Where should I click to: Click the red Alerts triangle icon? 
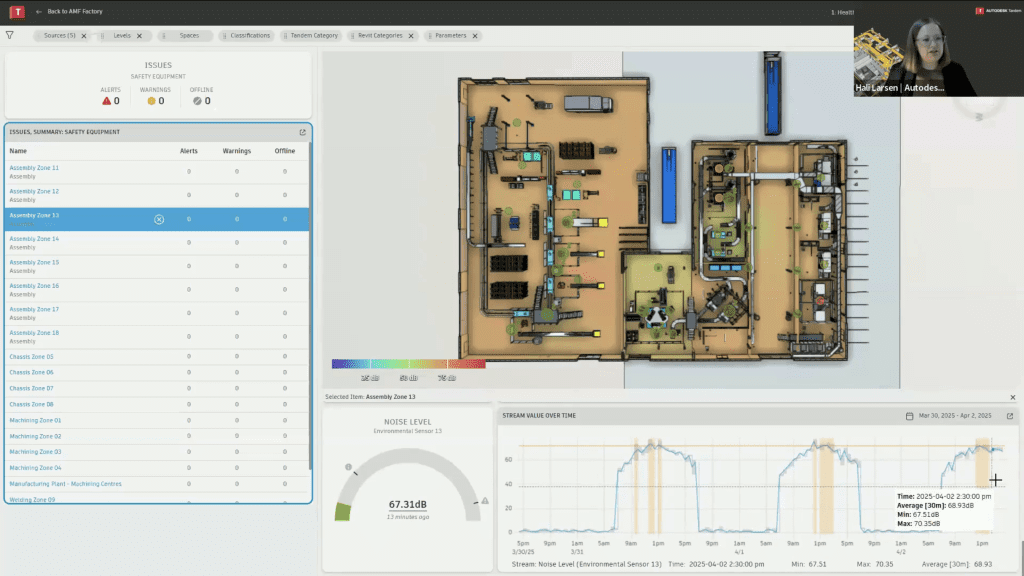point(107,101)
